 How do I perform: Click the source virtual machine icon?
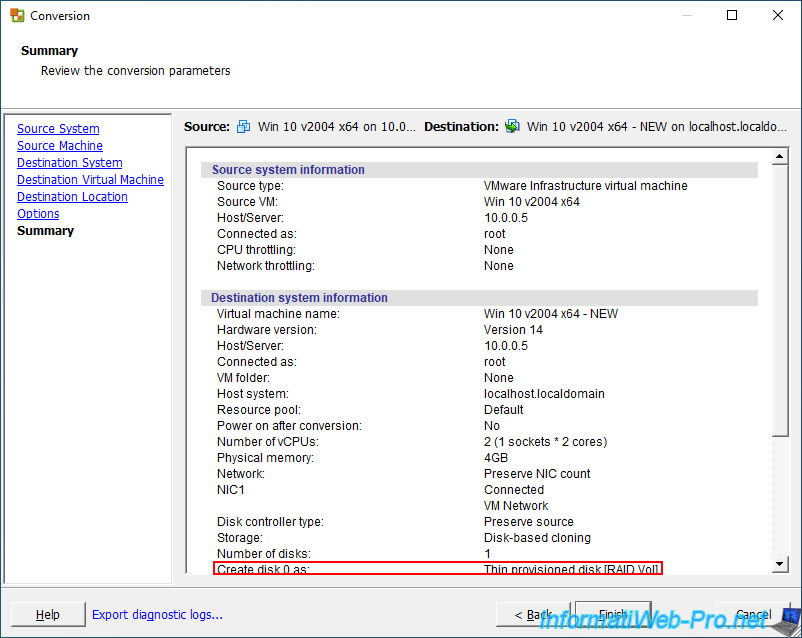tap(243, 126)
